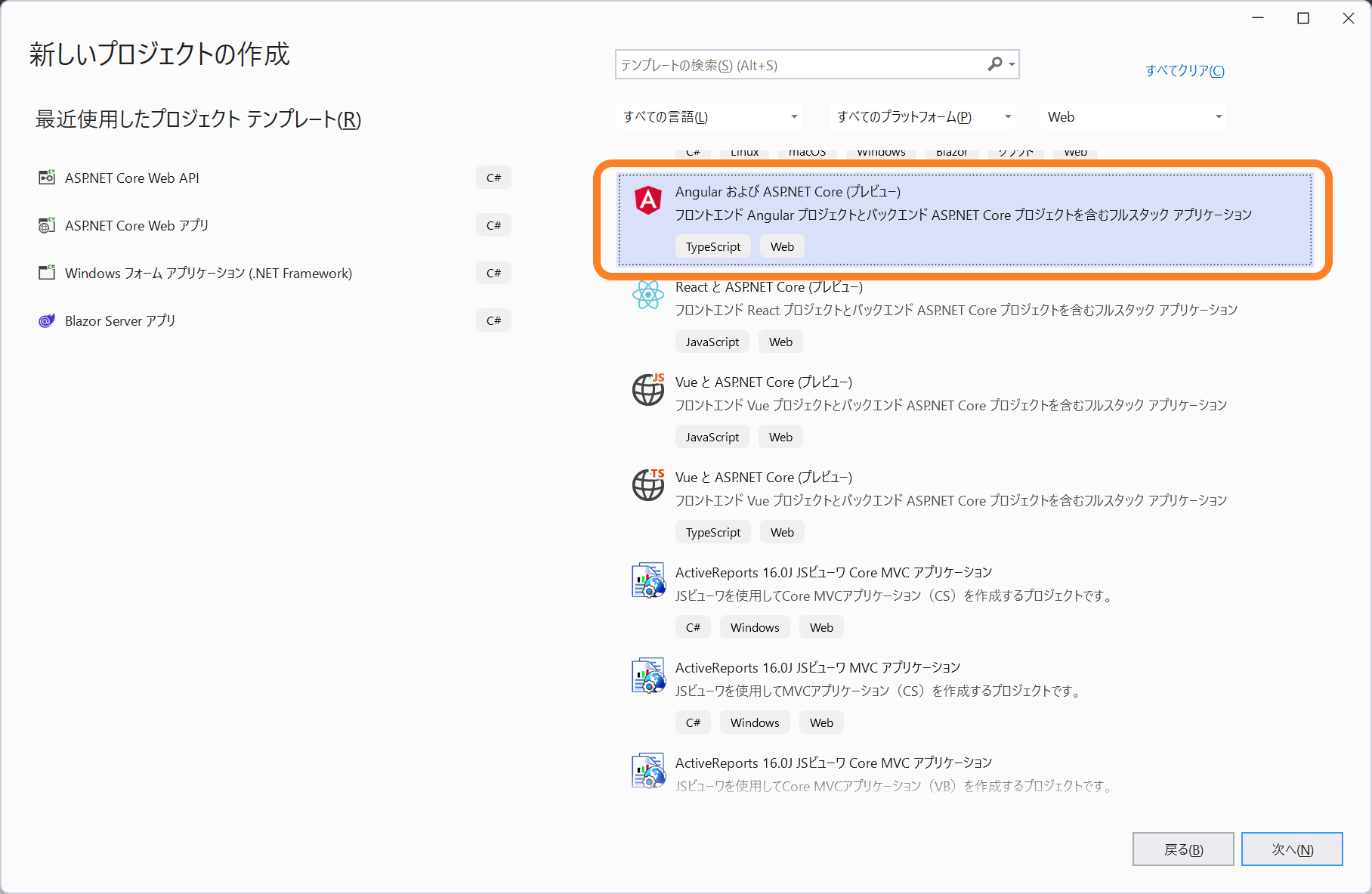Click the red Angular logo icon

click(x=648, y=200)
